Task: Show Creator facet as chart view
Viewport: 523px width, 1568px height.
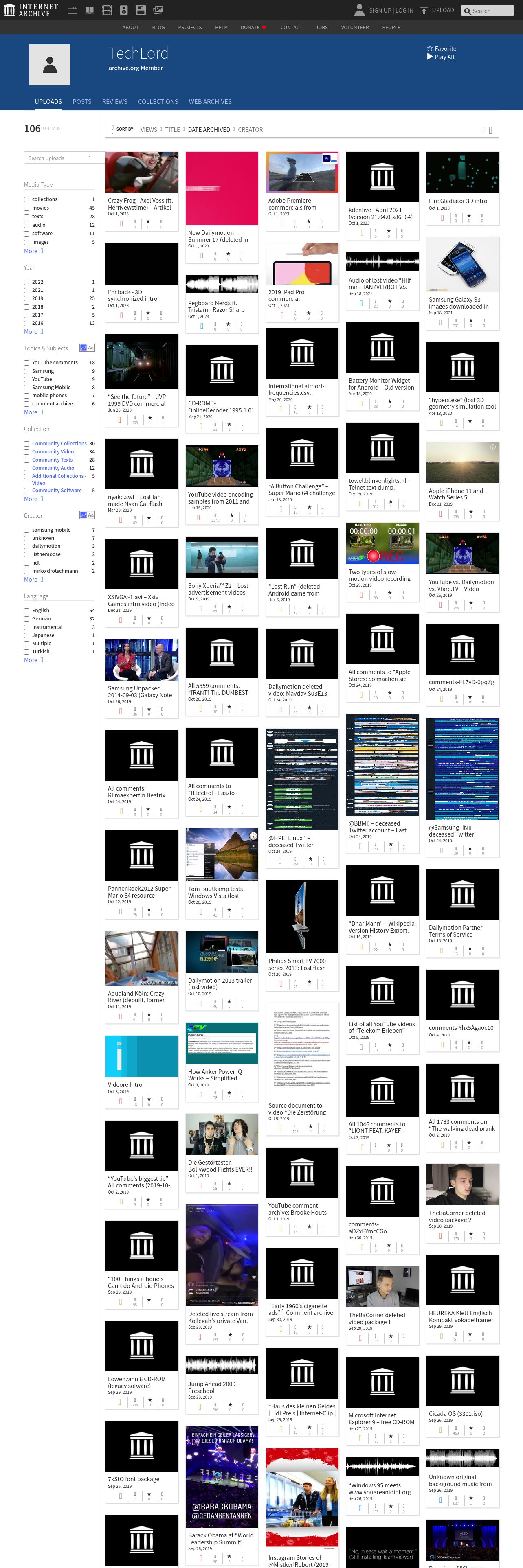Action: point(83,515)
